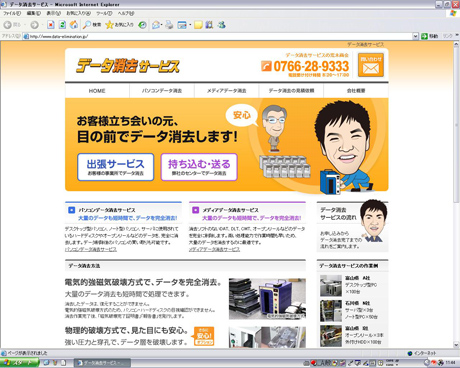Open 石川県 case thumbnail
Image resolution: width=460 pixels, height=368 pixels.
coord(331,311)
